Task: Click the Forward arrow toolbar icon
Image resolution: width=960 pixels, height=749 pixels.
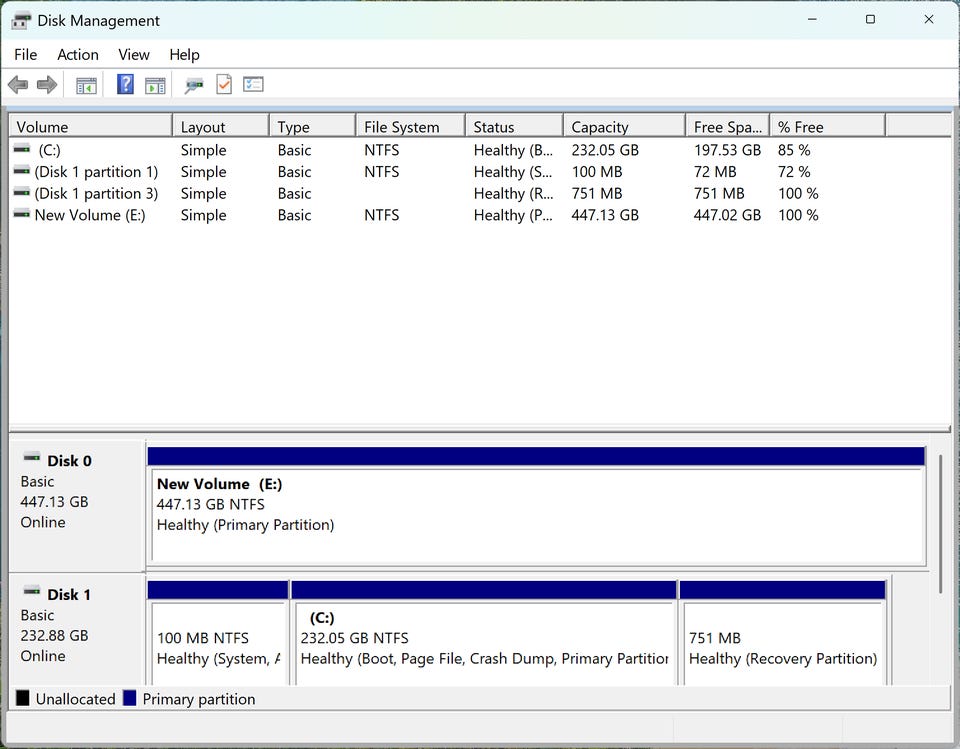Action: click(46, 85)
